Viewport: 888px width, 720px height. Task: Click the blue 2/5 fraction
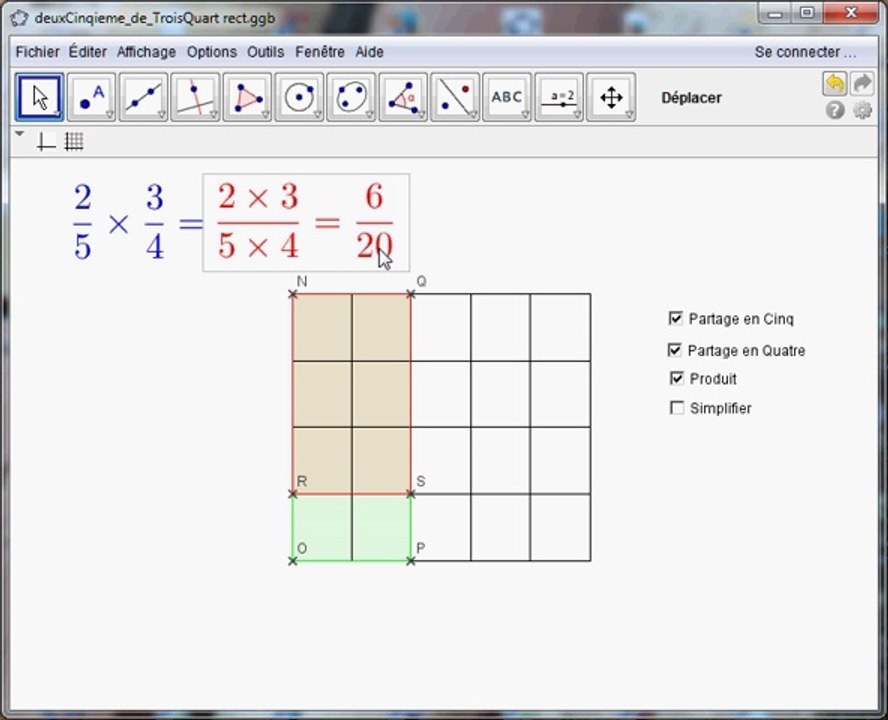tap(83, 222)
